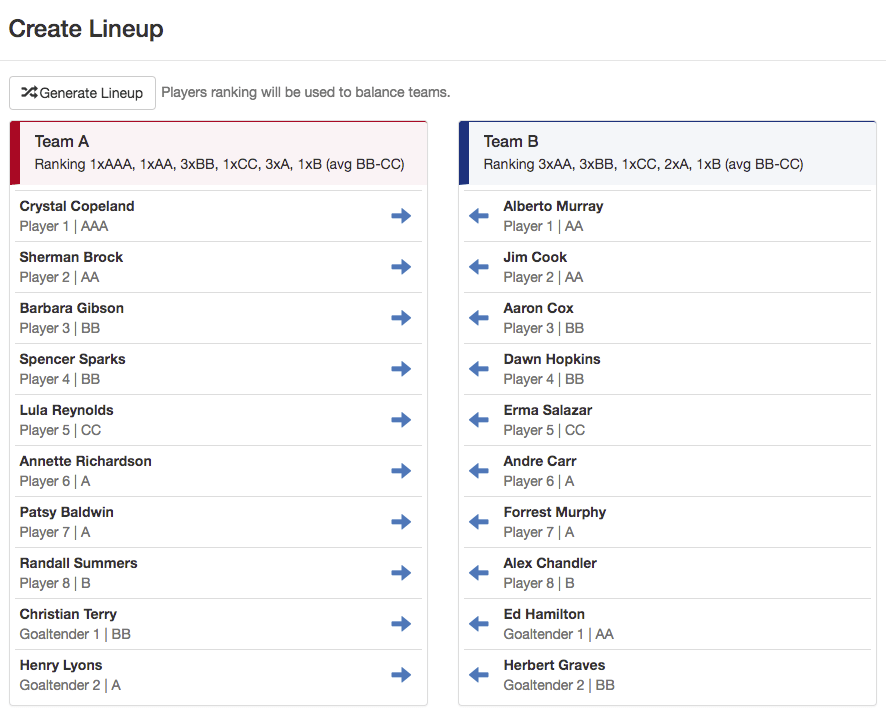Image resolution: width=886 pixels, height=718 pixels.
Task: Move goaltender Ed Hamilton to Team A
Action: pos(479,624)
